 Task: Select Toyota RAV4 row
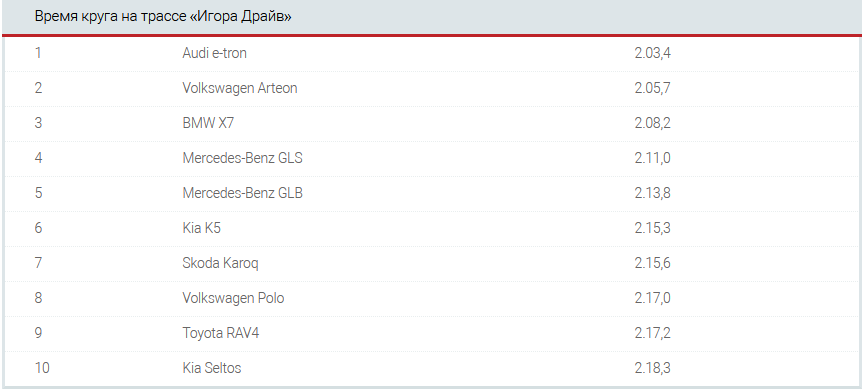click(x=432, y=334)
